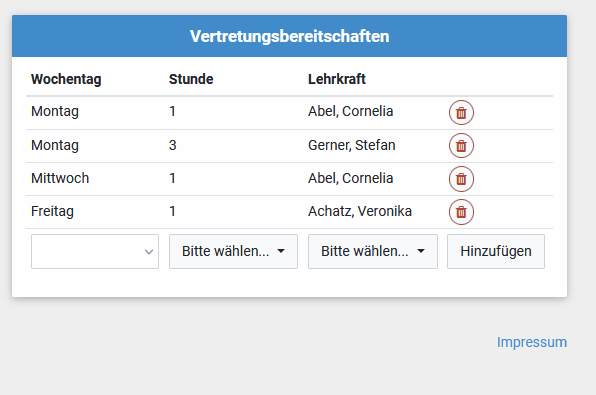Open the Stunde 'Bitte wählen...' dropdown
The image size is (596, 395).
tap(233, 251)
